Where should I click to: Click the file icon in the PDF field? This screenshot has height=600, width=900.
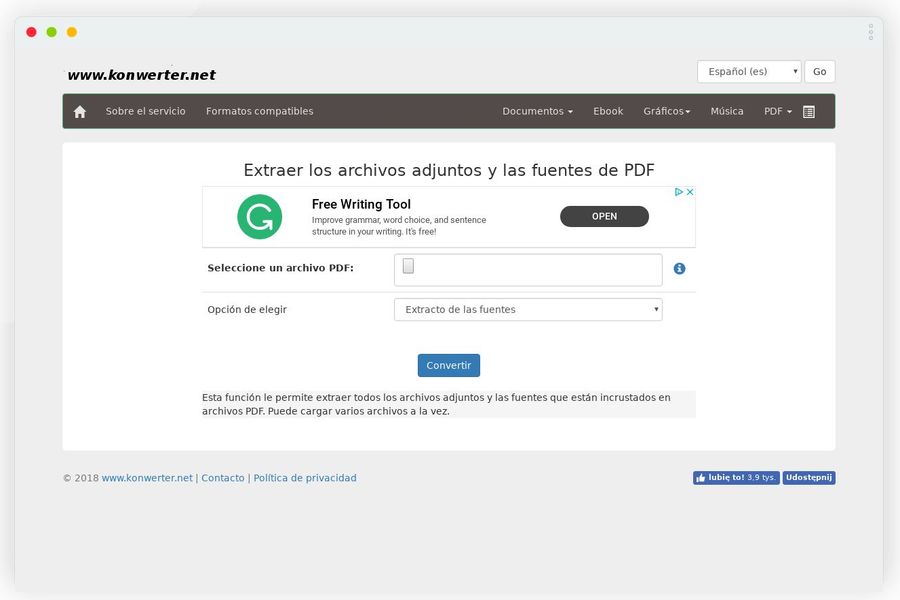pos(408,266)
